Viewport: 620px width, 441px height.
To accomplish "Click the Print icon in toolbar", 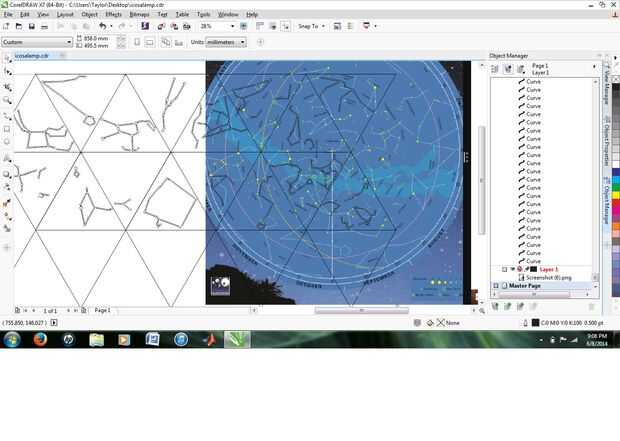I will (x=45, y=26).
